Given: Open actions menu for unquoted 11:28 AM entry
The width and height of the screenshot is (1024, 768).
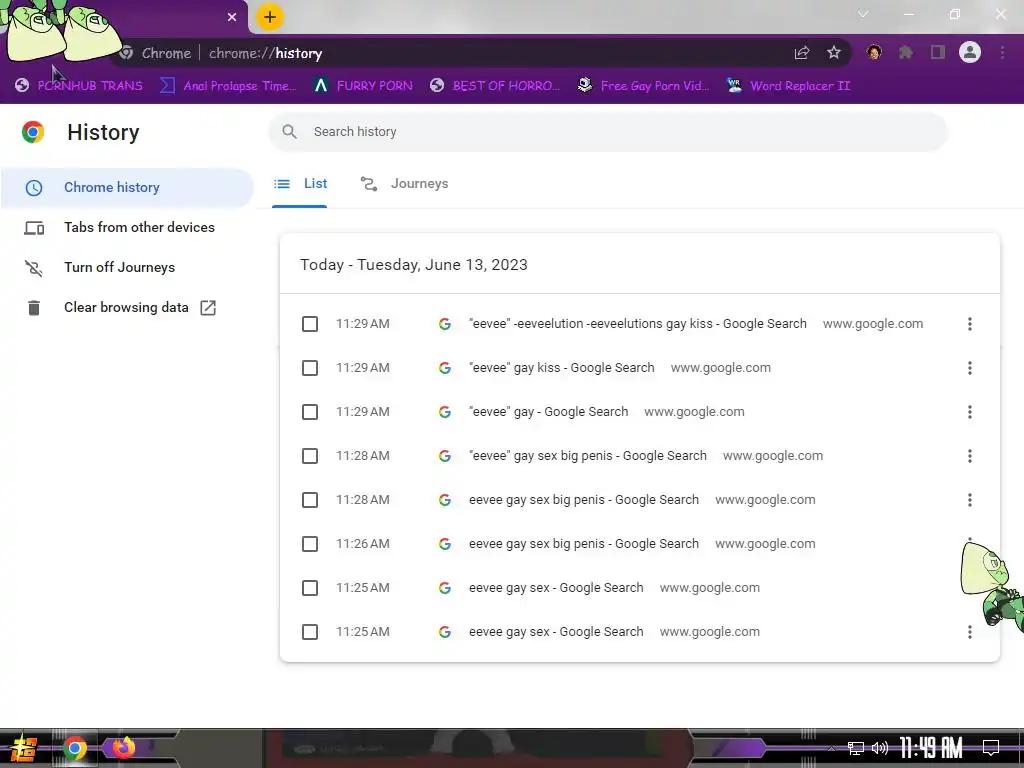Looking at the screenshot, I should click(970, 500).
